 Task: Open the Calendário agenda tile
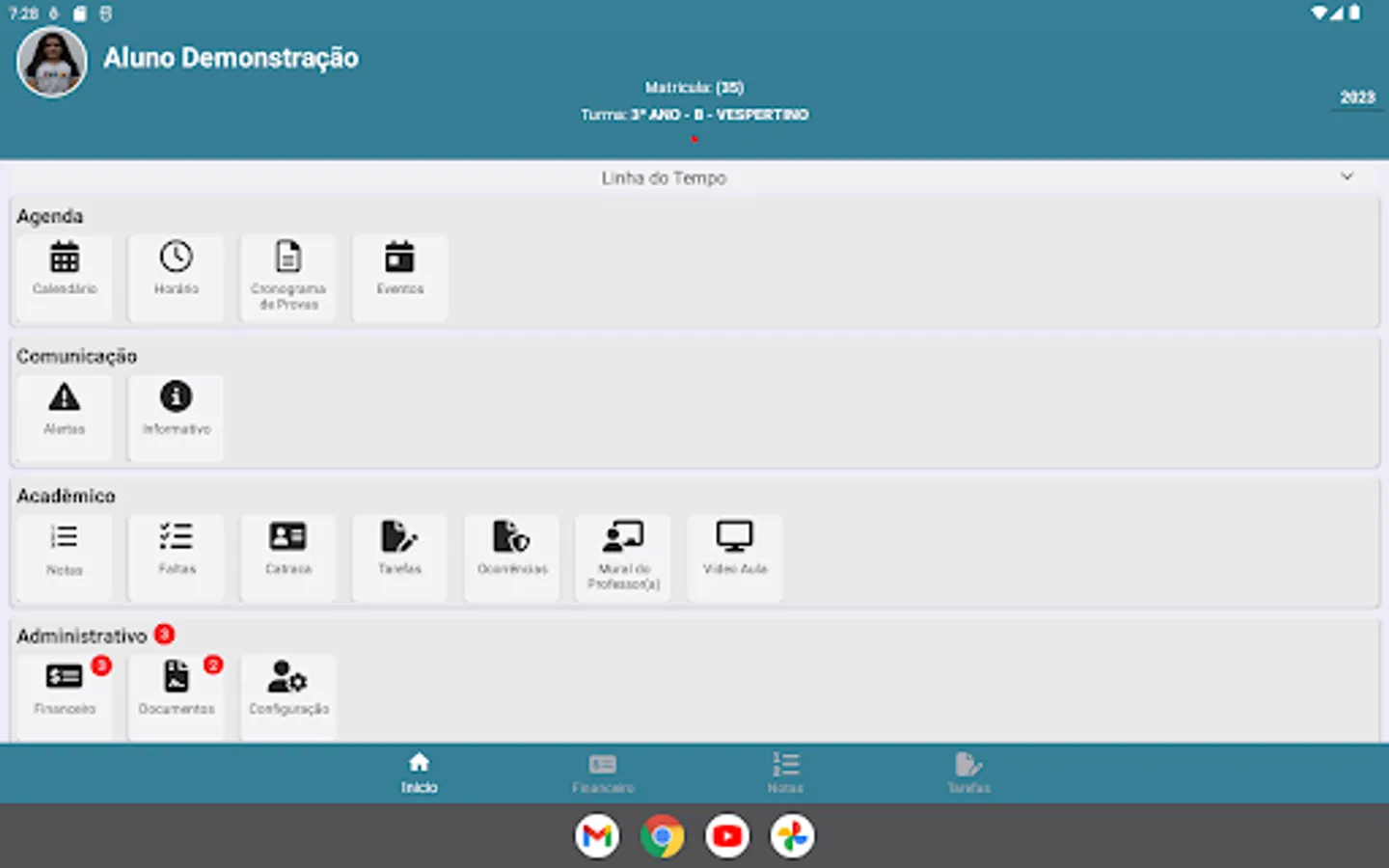point(65,277)
